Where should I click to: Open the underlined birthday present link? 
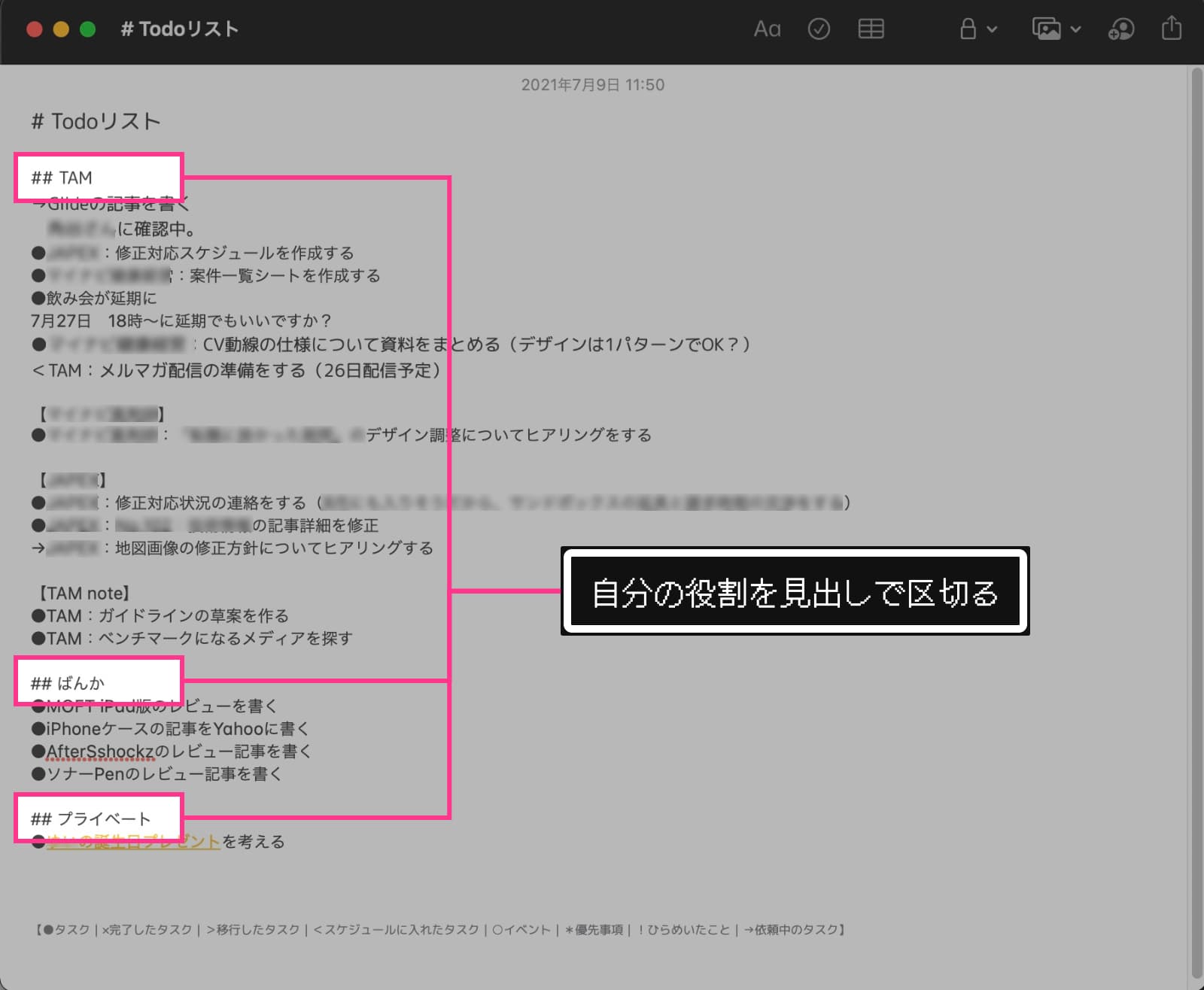pos(133,842)
